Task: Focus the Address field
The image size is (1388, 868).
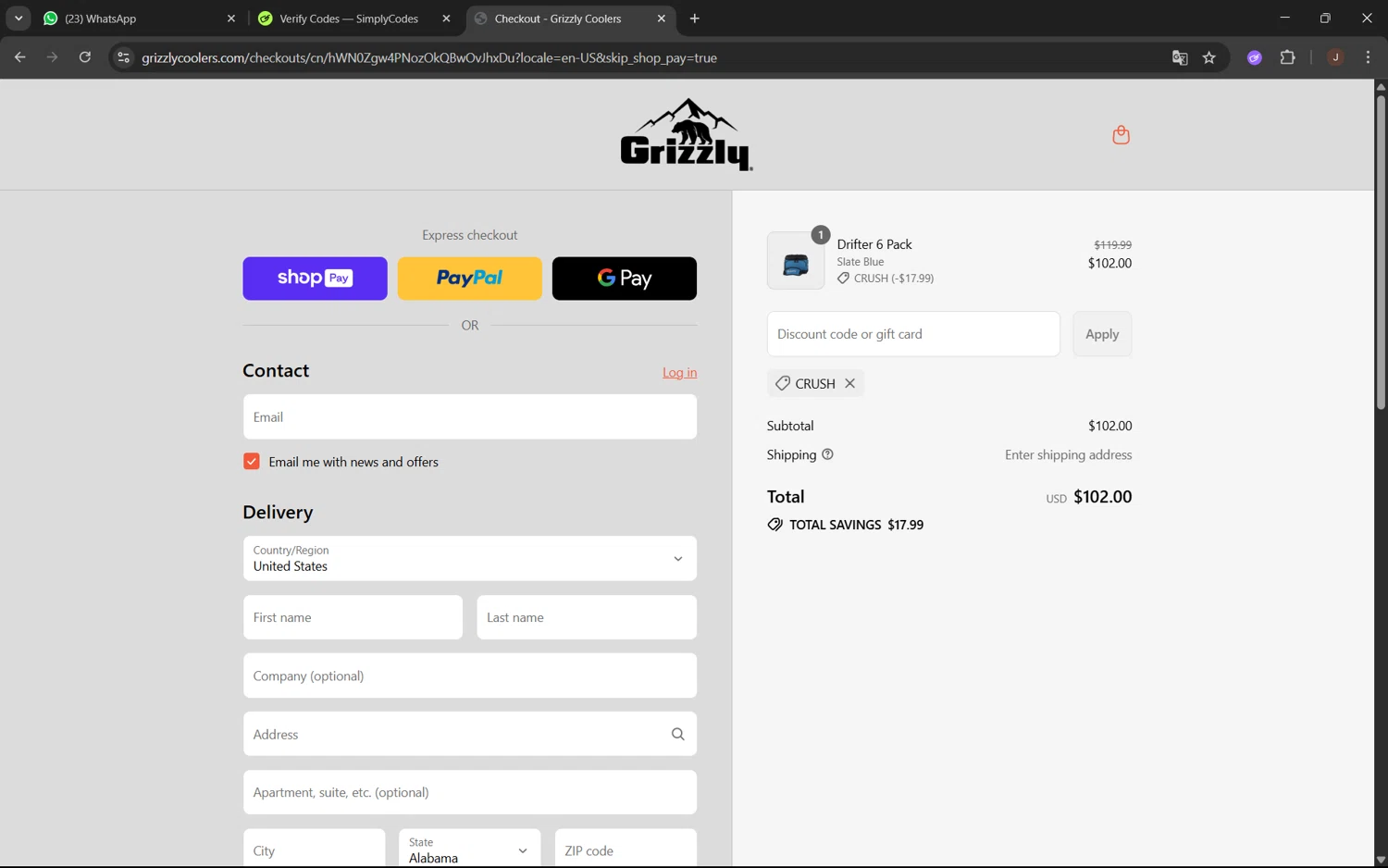Action: 470,734
